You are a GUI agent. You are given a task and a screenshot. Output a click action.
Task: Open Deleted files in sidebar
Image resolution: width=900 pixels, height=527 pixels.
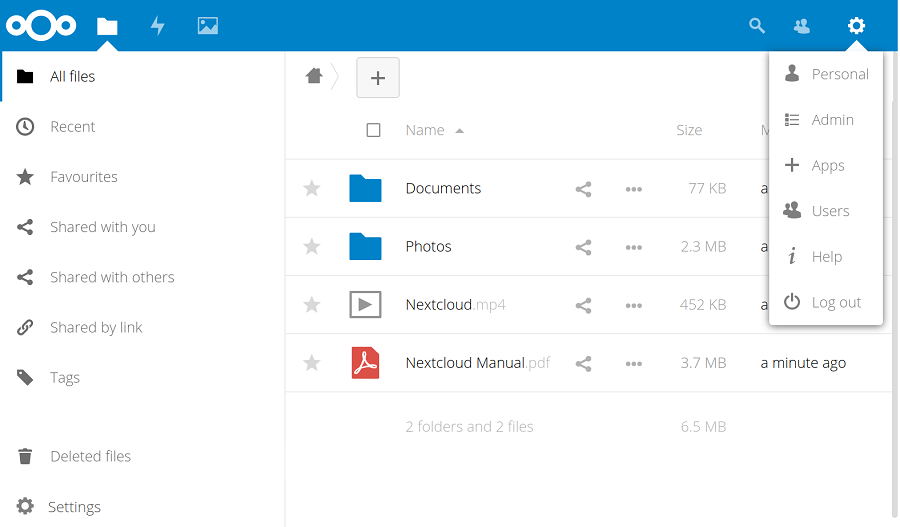pos(90,456)
